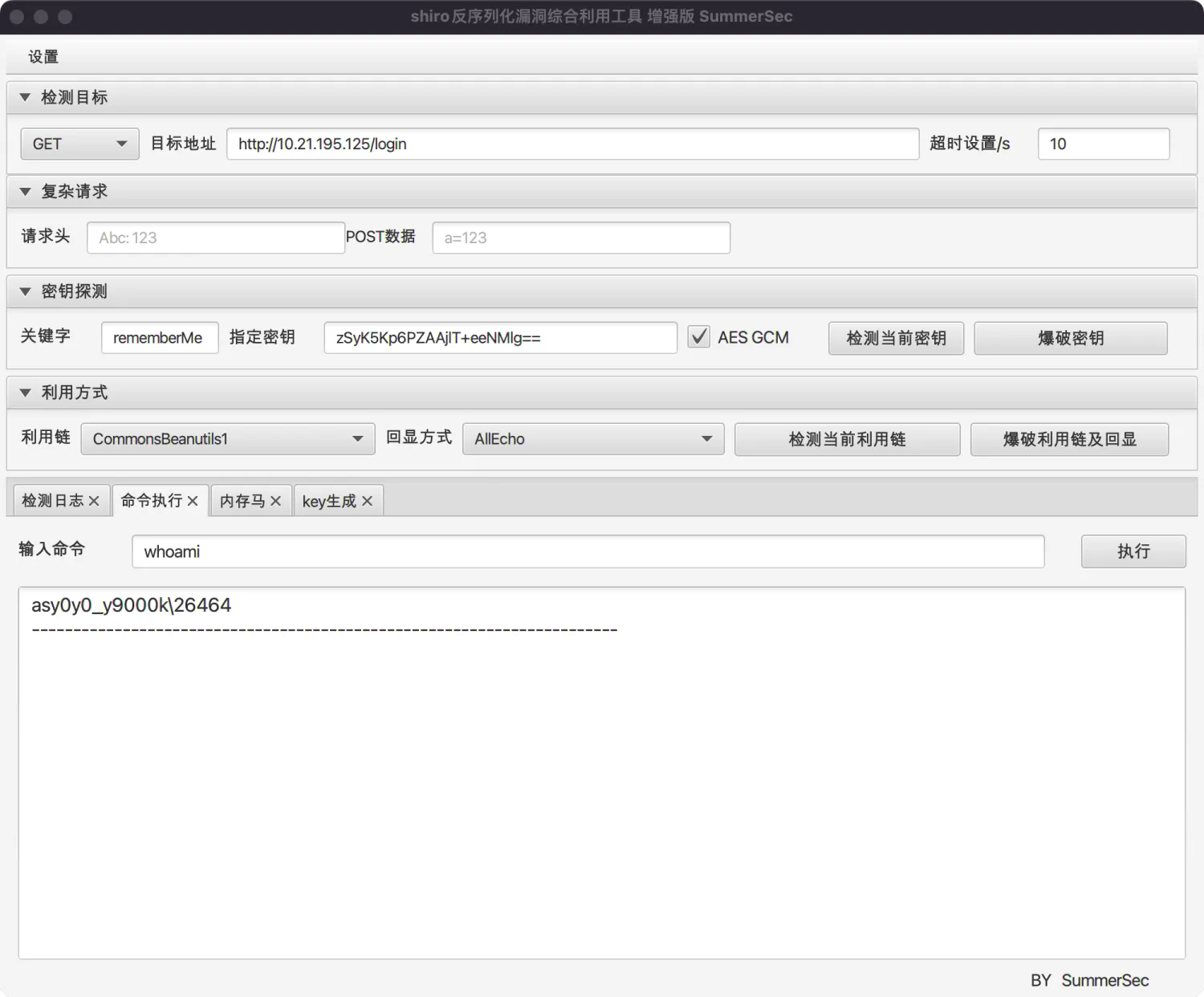
Task: Focus the 超时设置 timeout field
Action: (x=1104, y=144)
